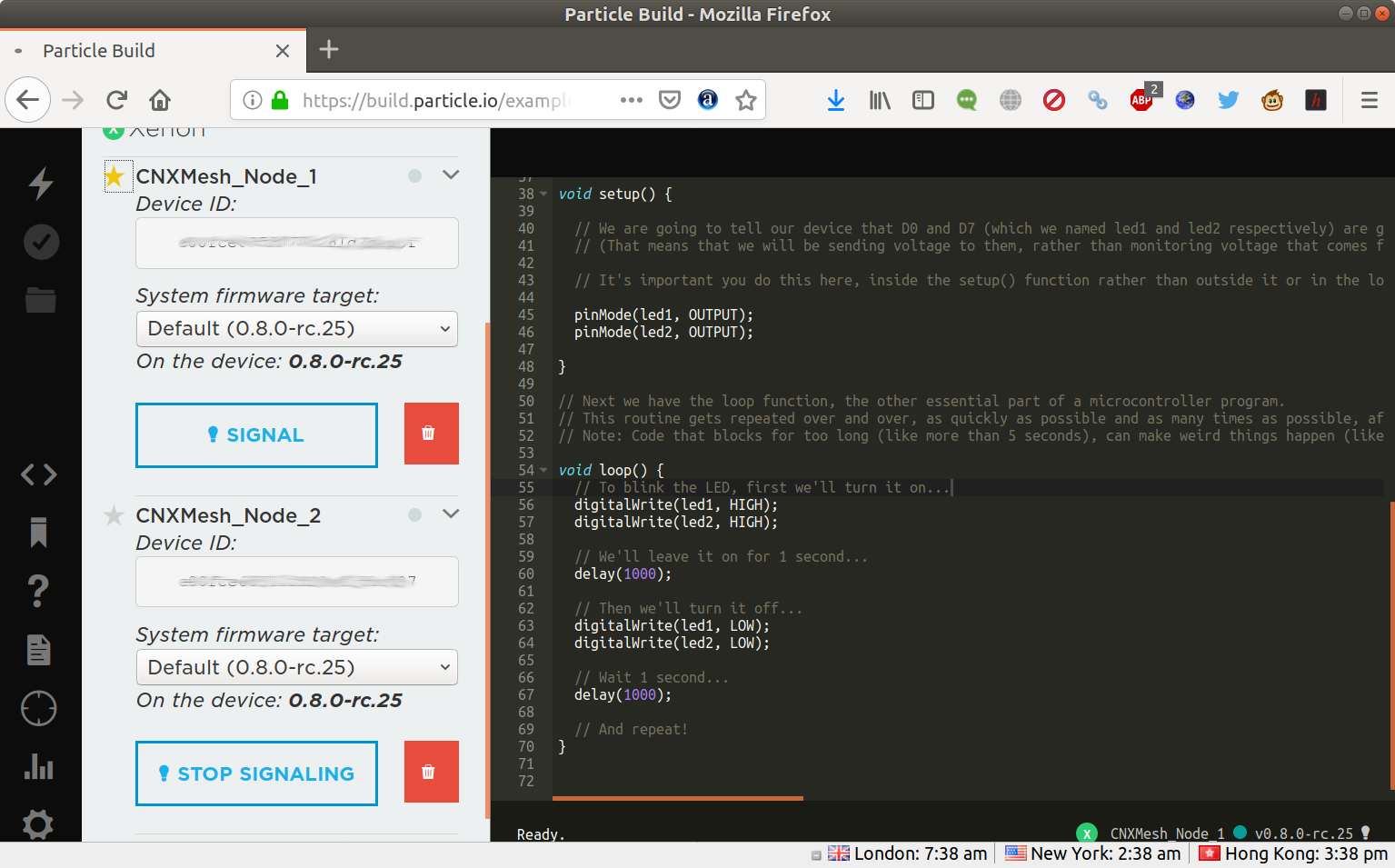The image size is (1395, 868).
Task: Fold the setup() function at line 38
Action: tap(543, 194)
